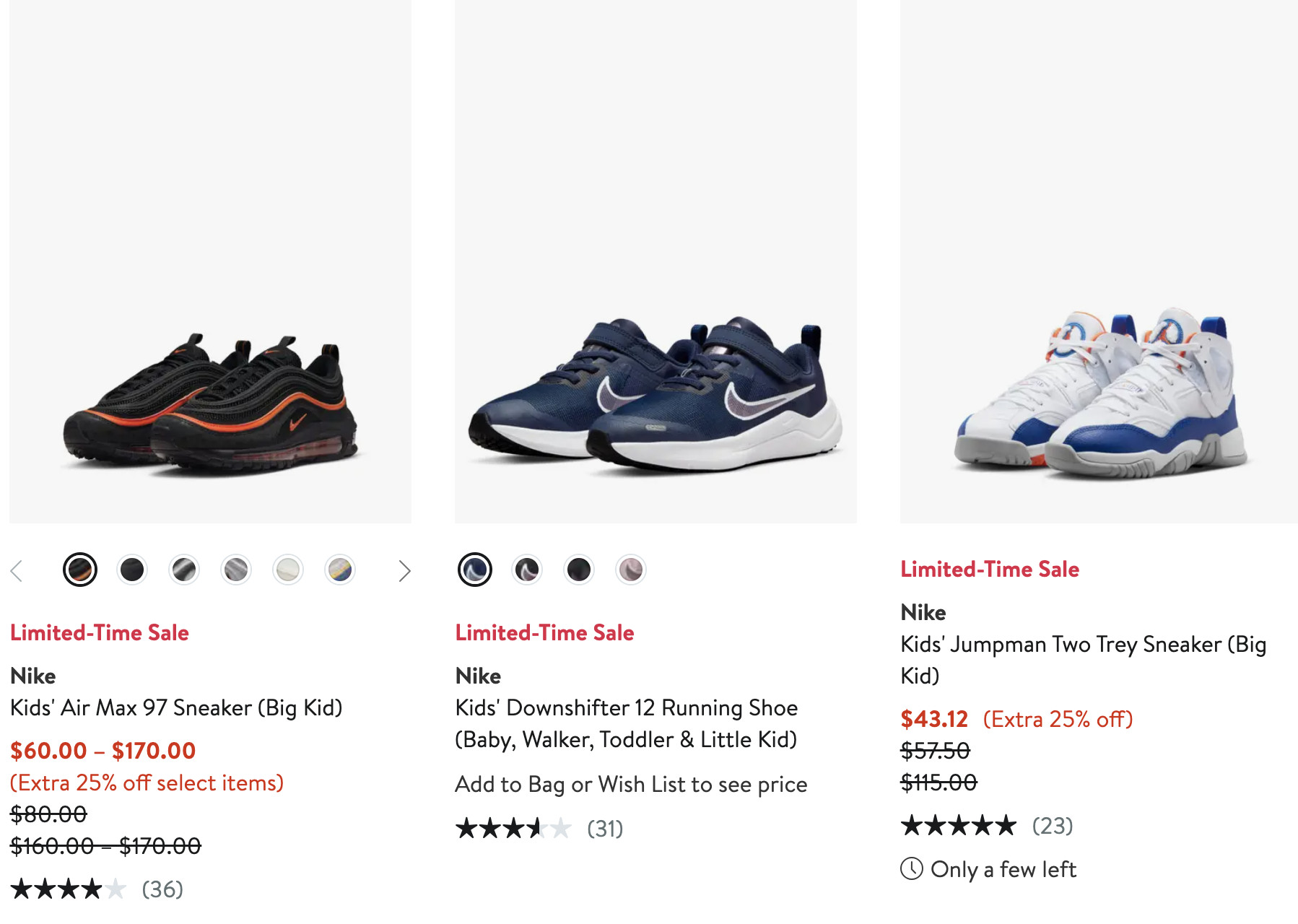This screenshot has width=1298, height=924.
Task: Click the Downshifter 12 star rating
Action: point(513,828)
